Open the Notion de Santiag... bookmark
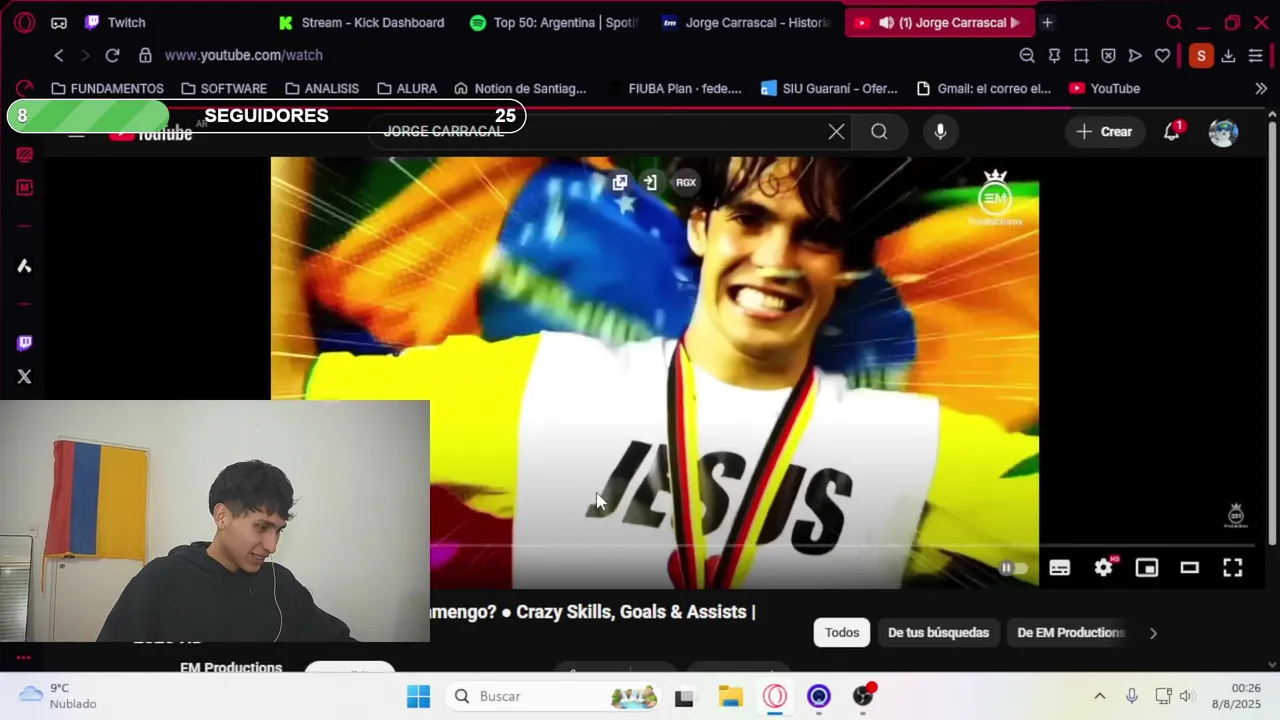The width and height of the screenshot is (1280, 720). click(x=520, y=89)
